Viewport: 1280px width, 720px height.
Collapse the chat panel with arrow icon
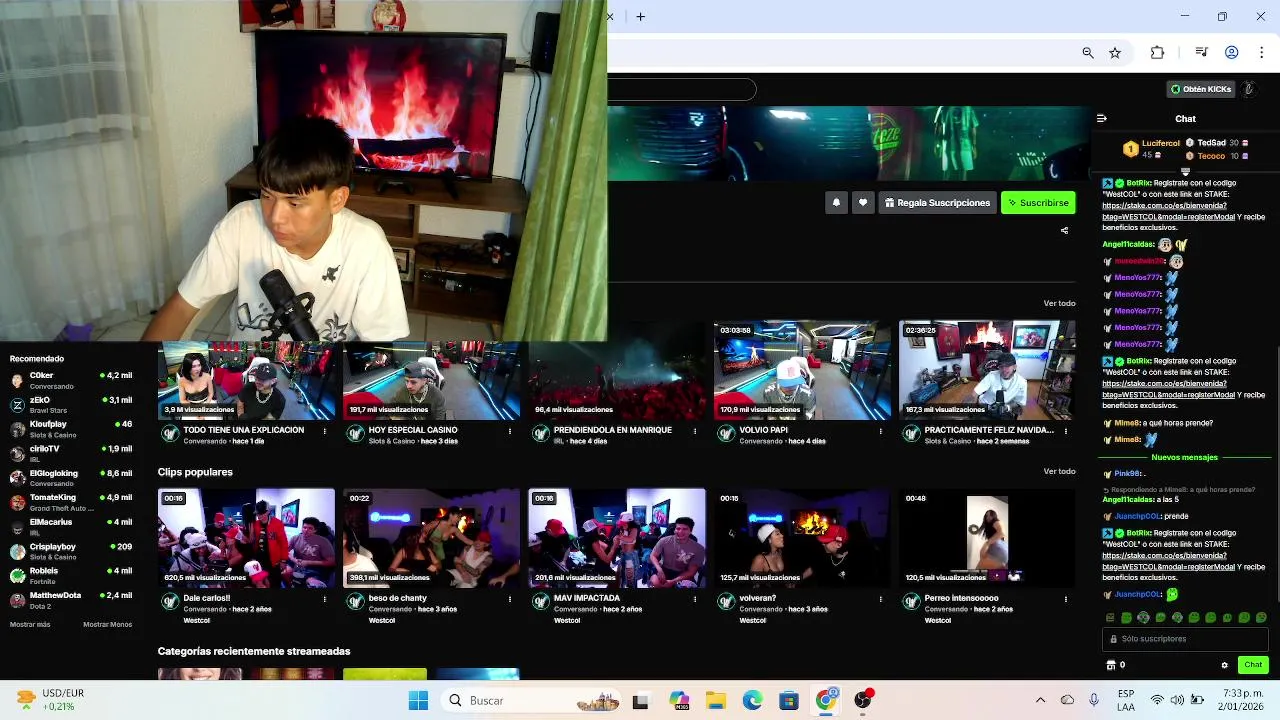pos(1101,118)
